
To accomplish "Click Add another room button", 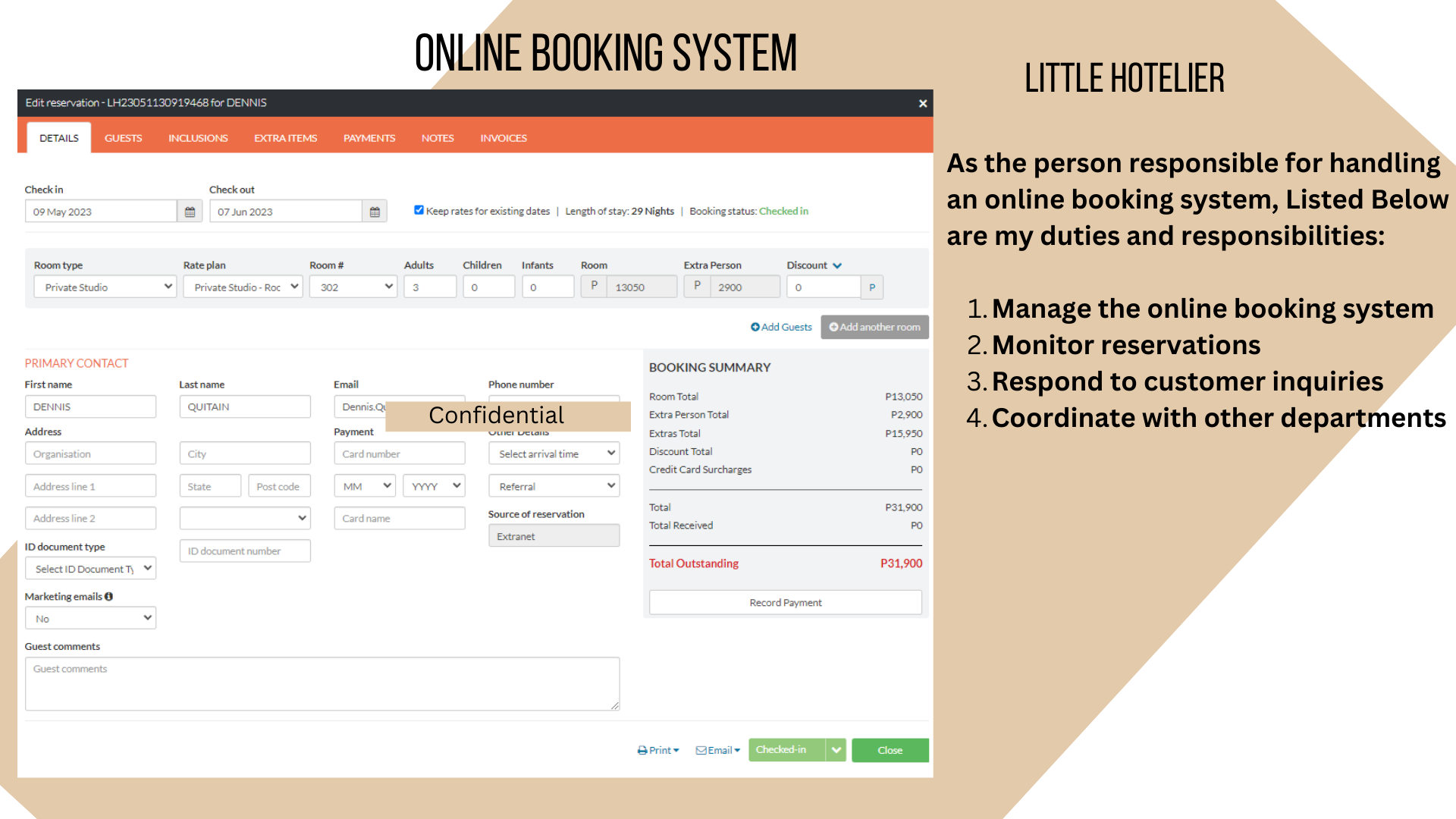I will click(874, 327).
